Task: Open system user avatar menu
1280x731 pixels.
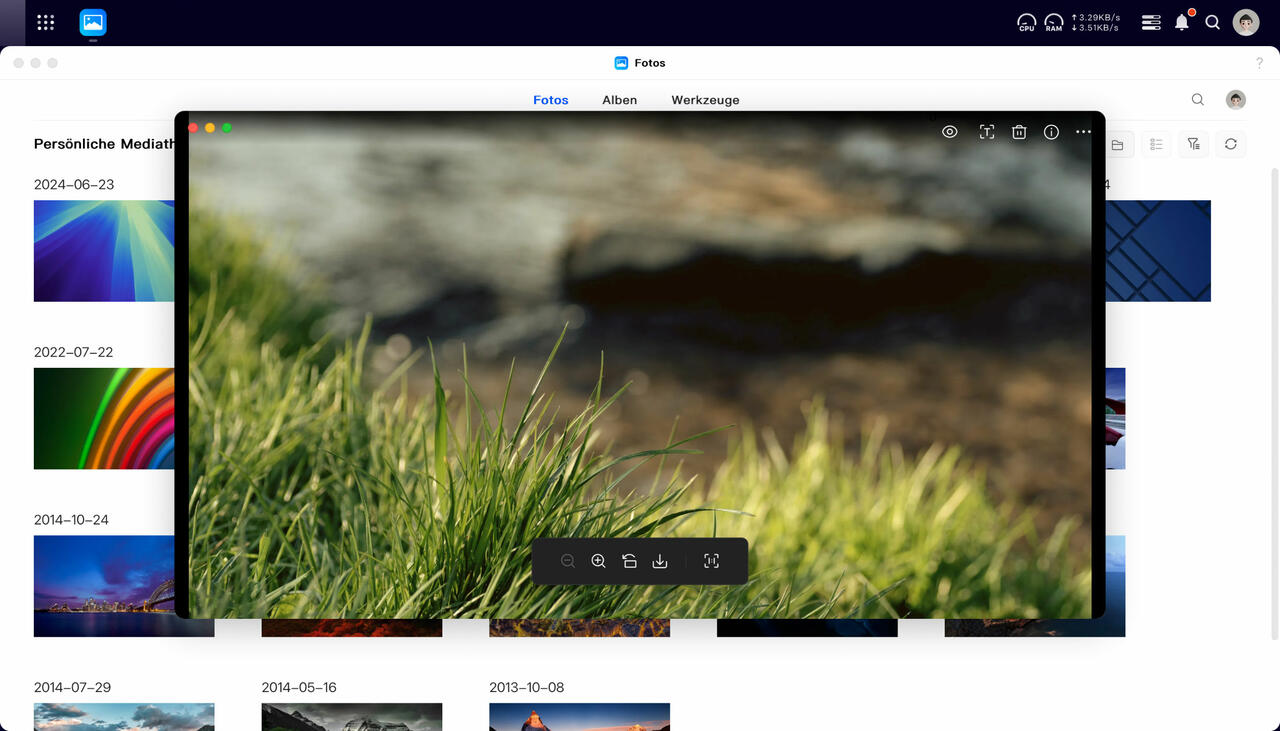Action: point(1246,22)
